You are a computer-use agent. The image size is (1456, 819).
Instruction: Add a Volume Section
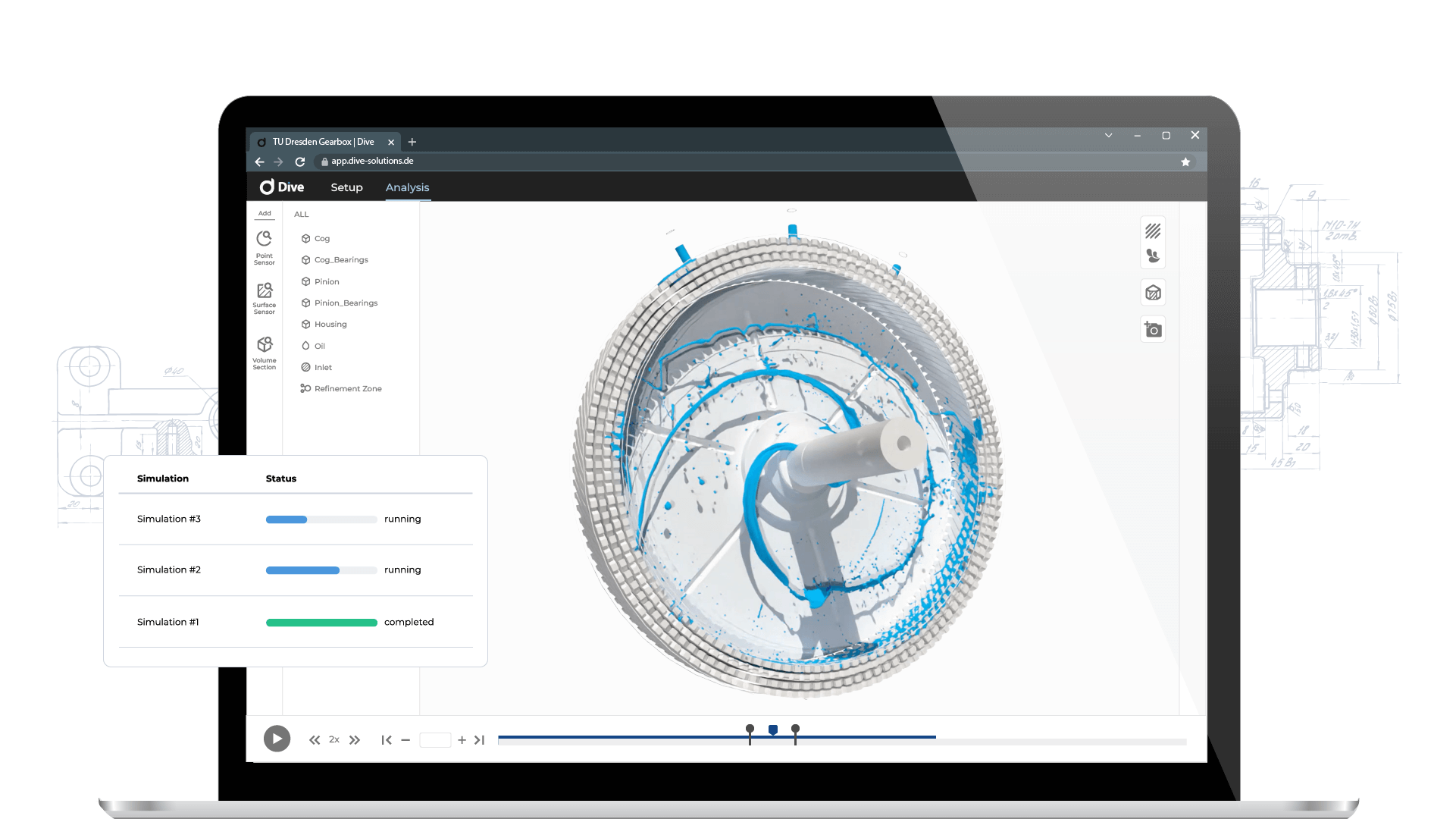click(264, 352)
